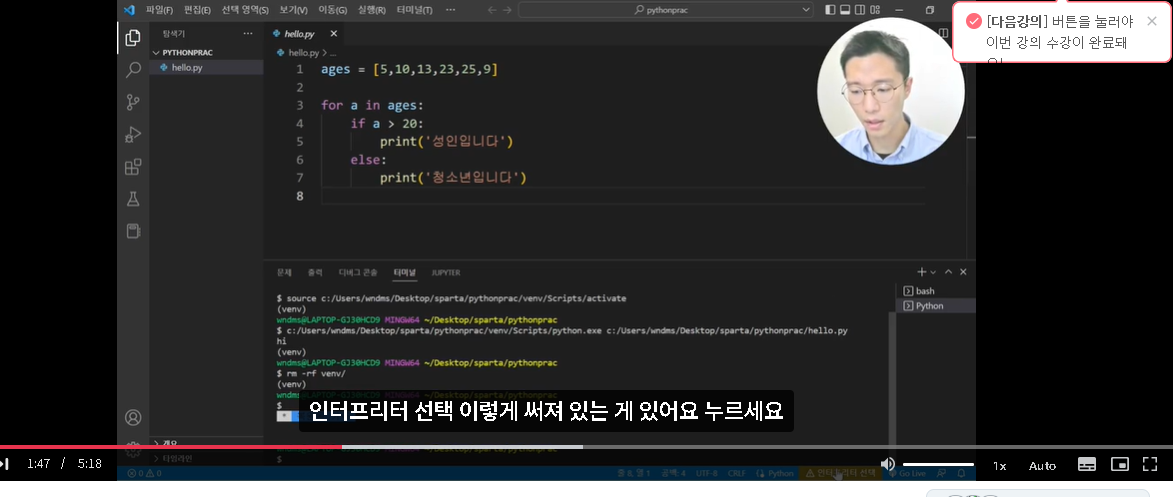Go back with the navigation arrow
Viewport: 1173px width, 497px height.
click(x=491, y=10)
